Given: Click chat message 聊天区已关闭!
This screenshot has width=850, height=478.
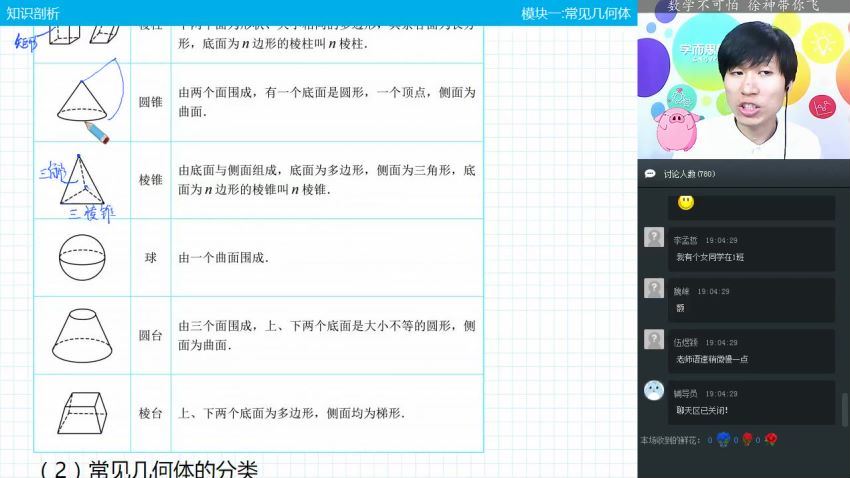Looking at the screenshot, I should pyautogui.click(x=701, y=410).
